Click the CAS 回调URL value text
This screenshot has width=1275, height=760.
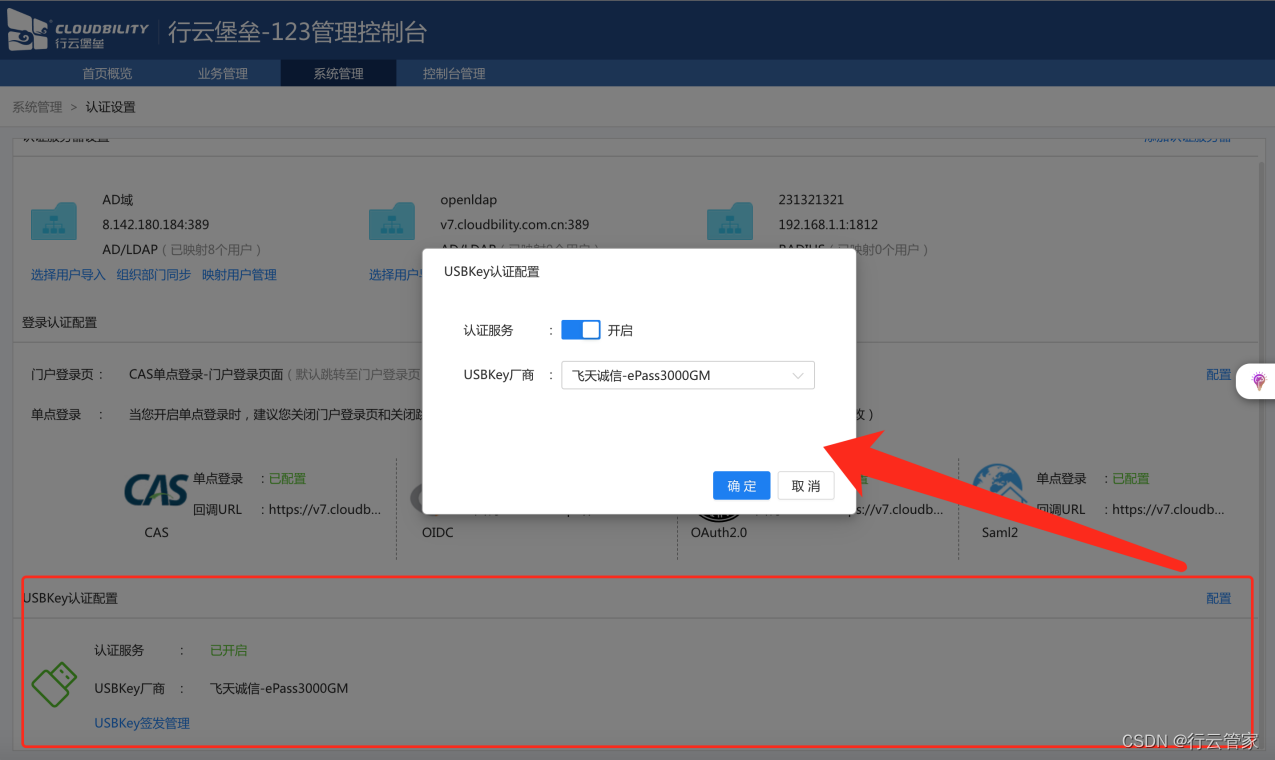click(x=325, y=509)
